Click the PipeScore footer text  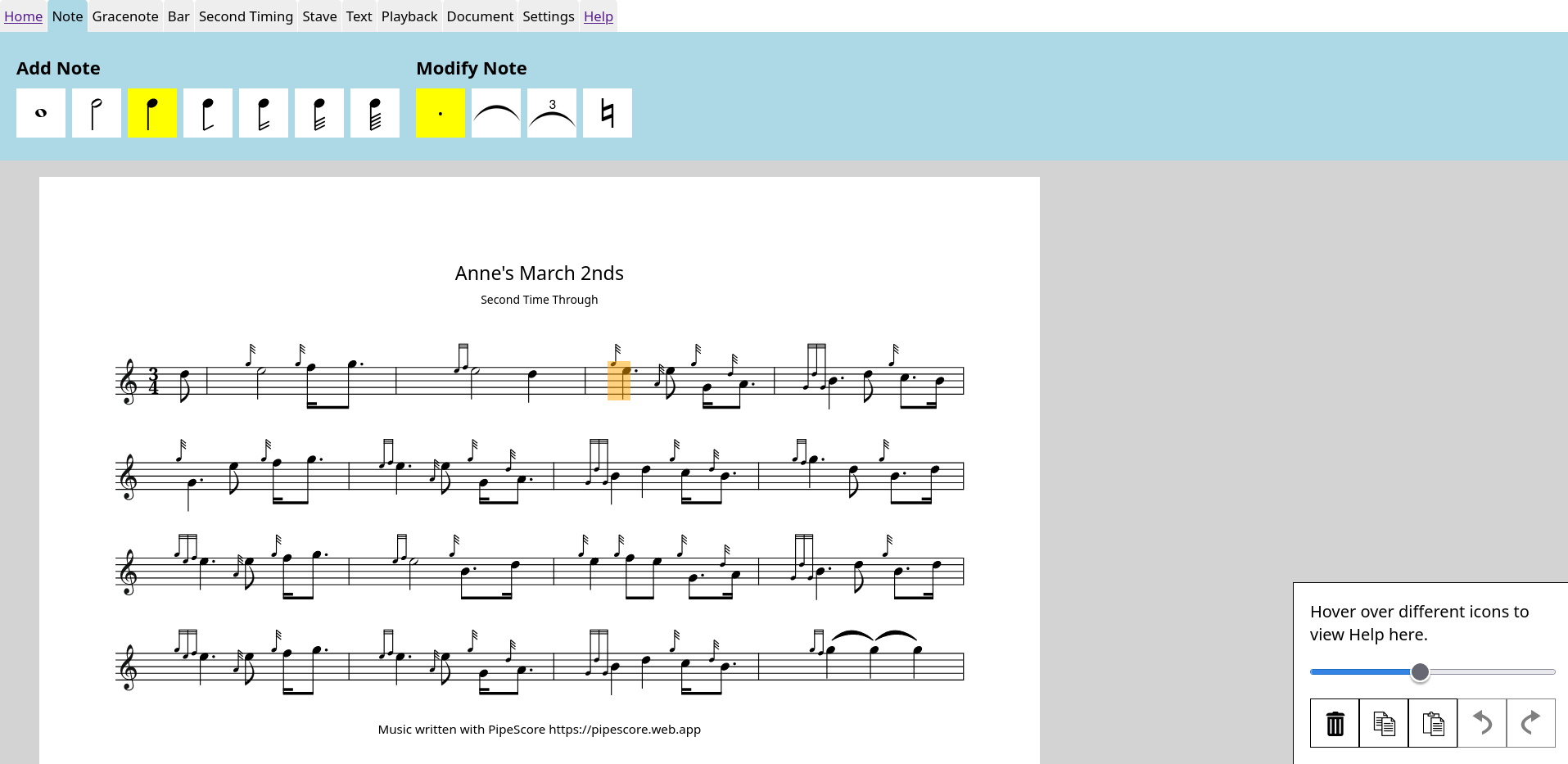[x=540, y=730]
